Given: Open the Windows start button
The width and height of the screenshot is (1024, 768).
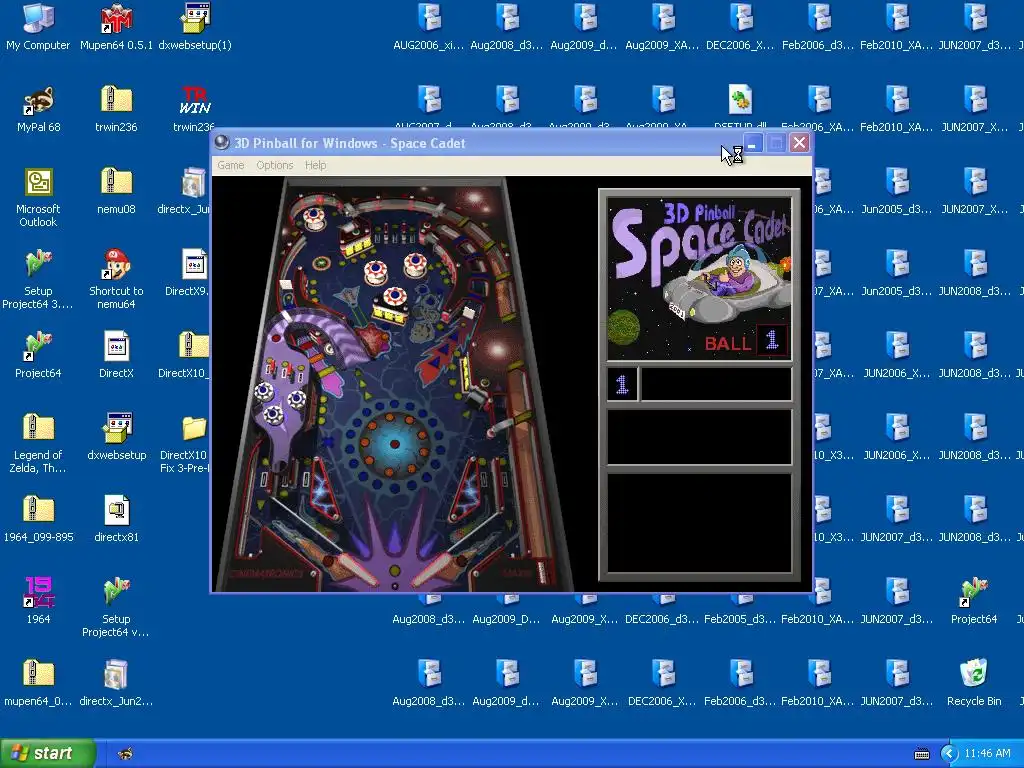Looking at the screenshot, I should tap(48, 753).
